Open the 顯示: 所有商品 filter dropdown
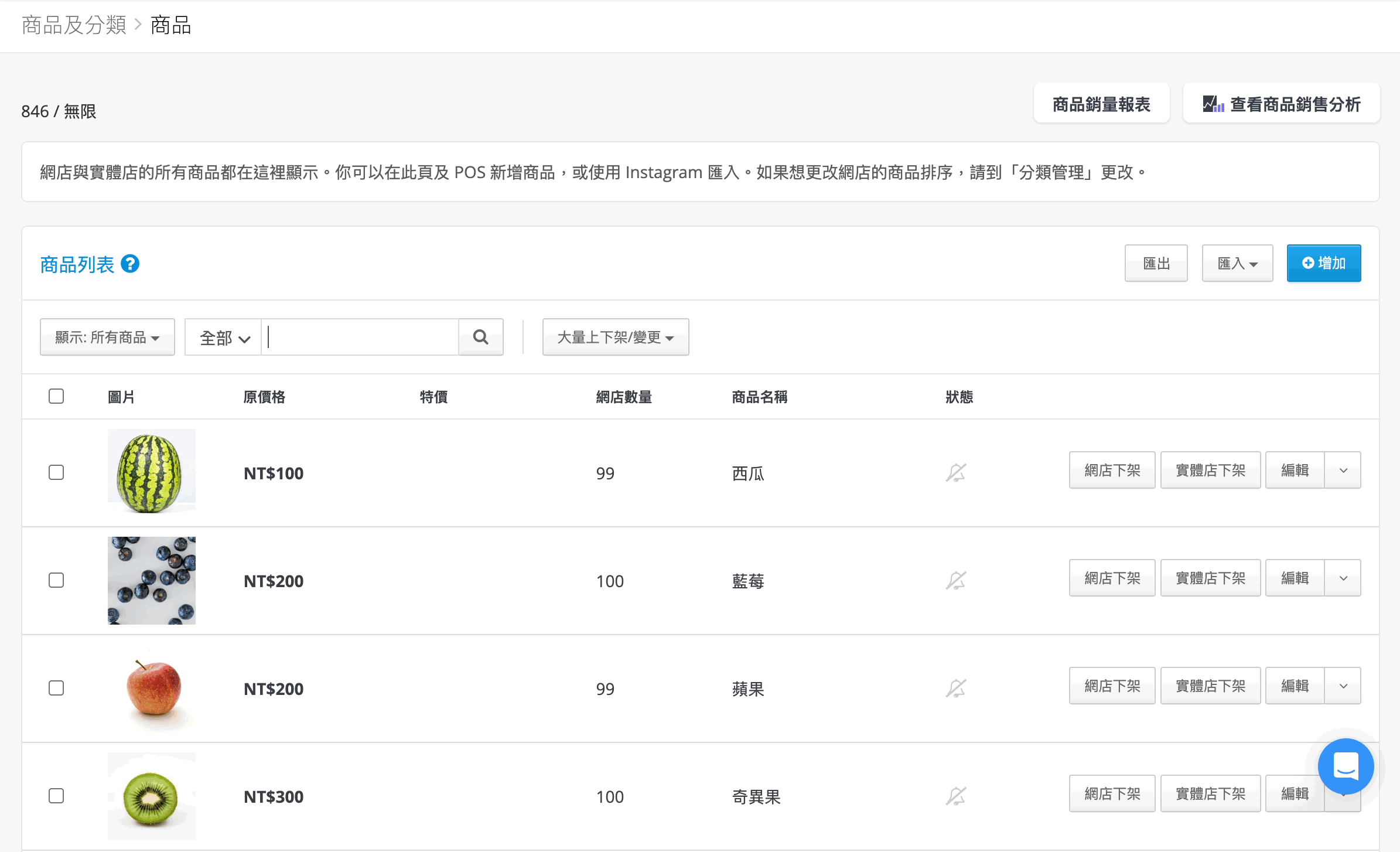 [x=107, y=337]
